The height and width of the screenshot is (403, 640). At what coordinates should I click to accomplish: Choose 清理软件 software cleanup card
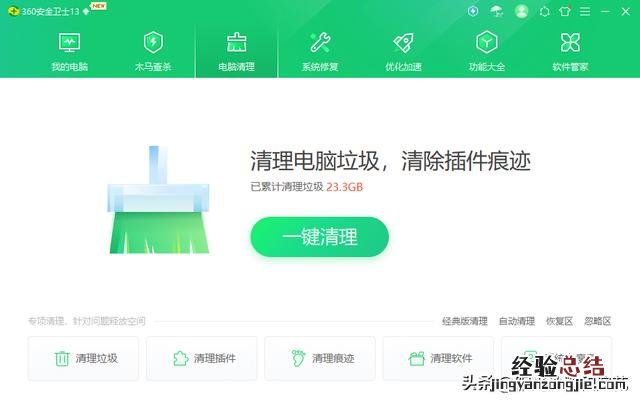click(438, 358)
